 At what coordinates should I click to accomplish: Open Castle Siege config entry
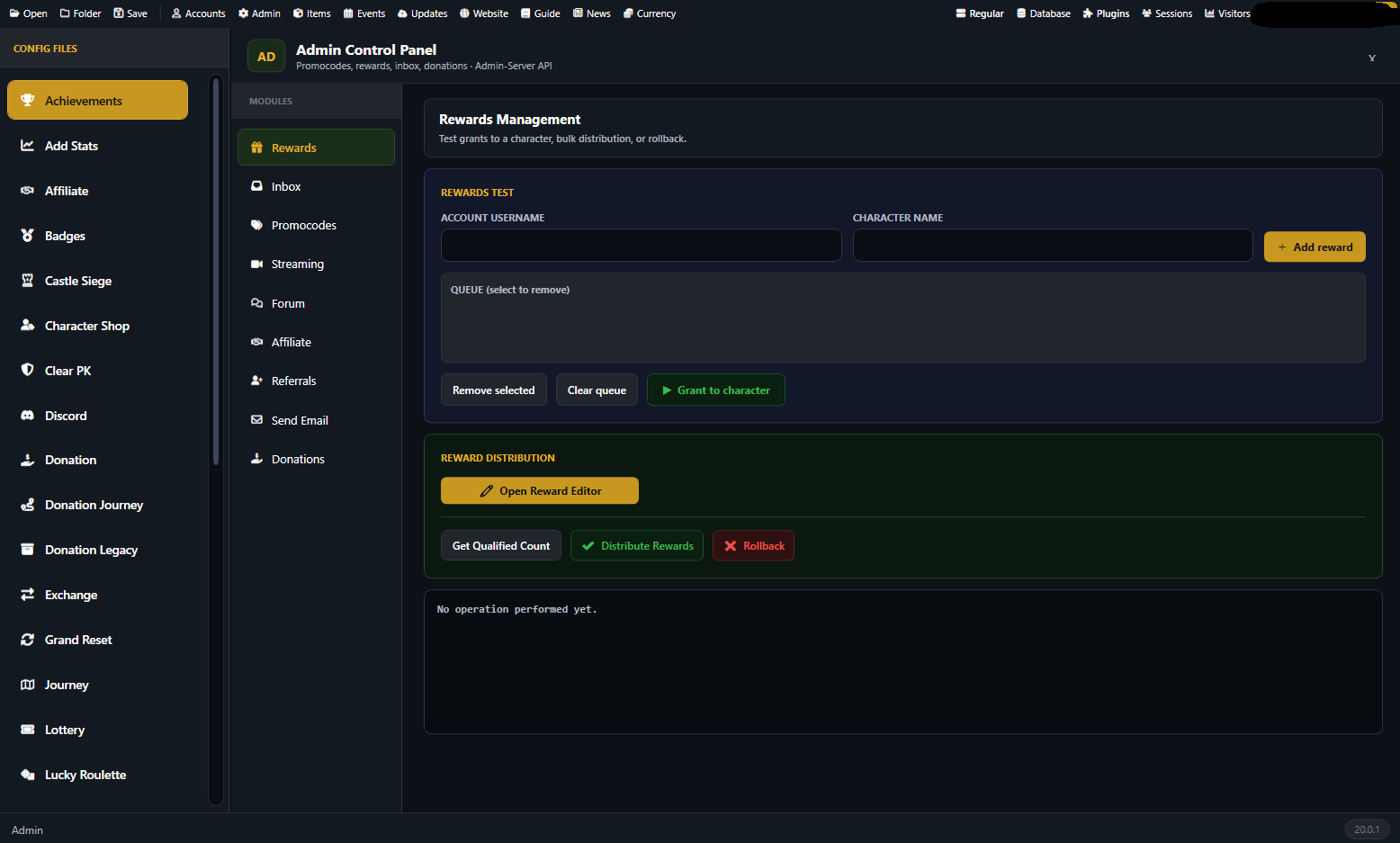(x=97, y=281)
